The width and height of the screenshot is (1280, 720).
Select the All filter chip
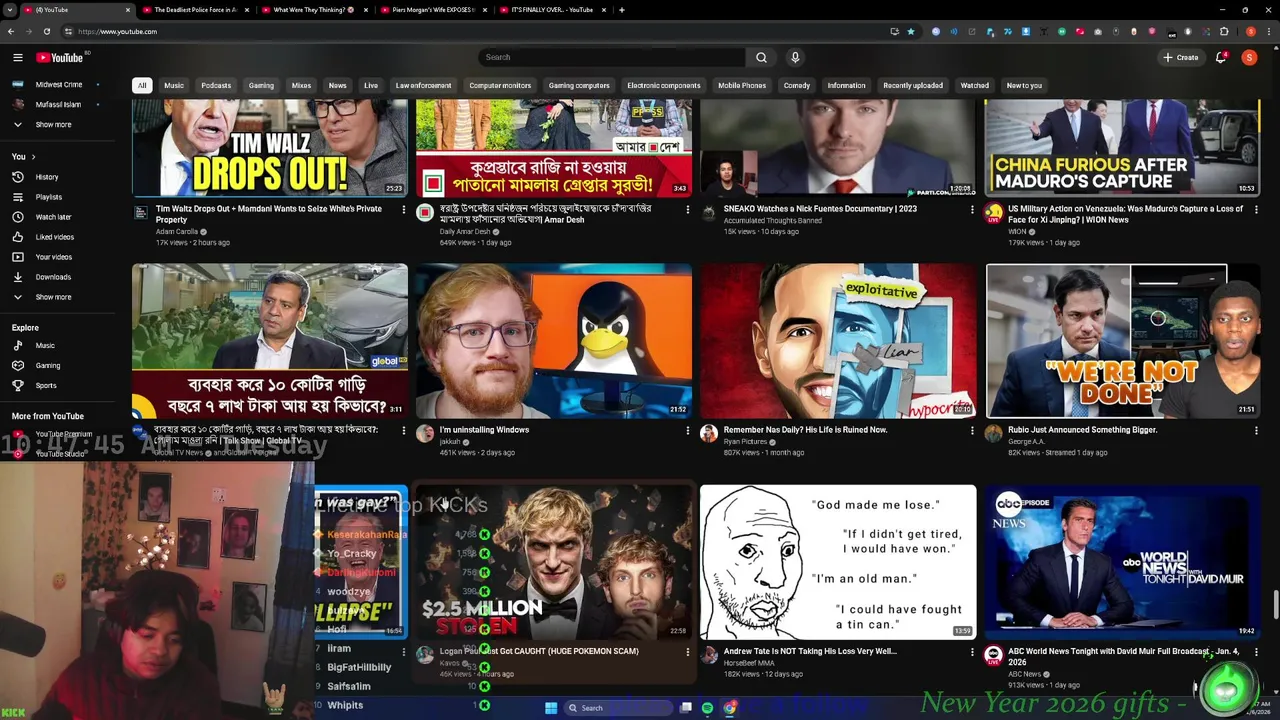pyautogui.click(x=142, y=86)
